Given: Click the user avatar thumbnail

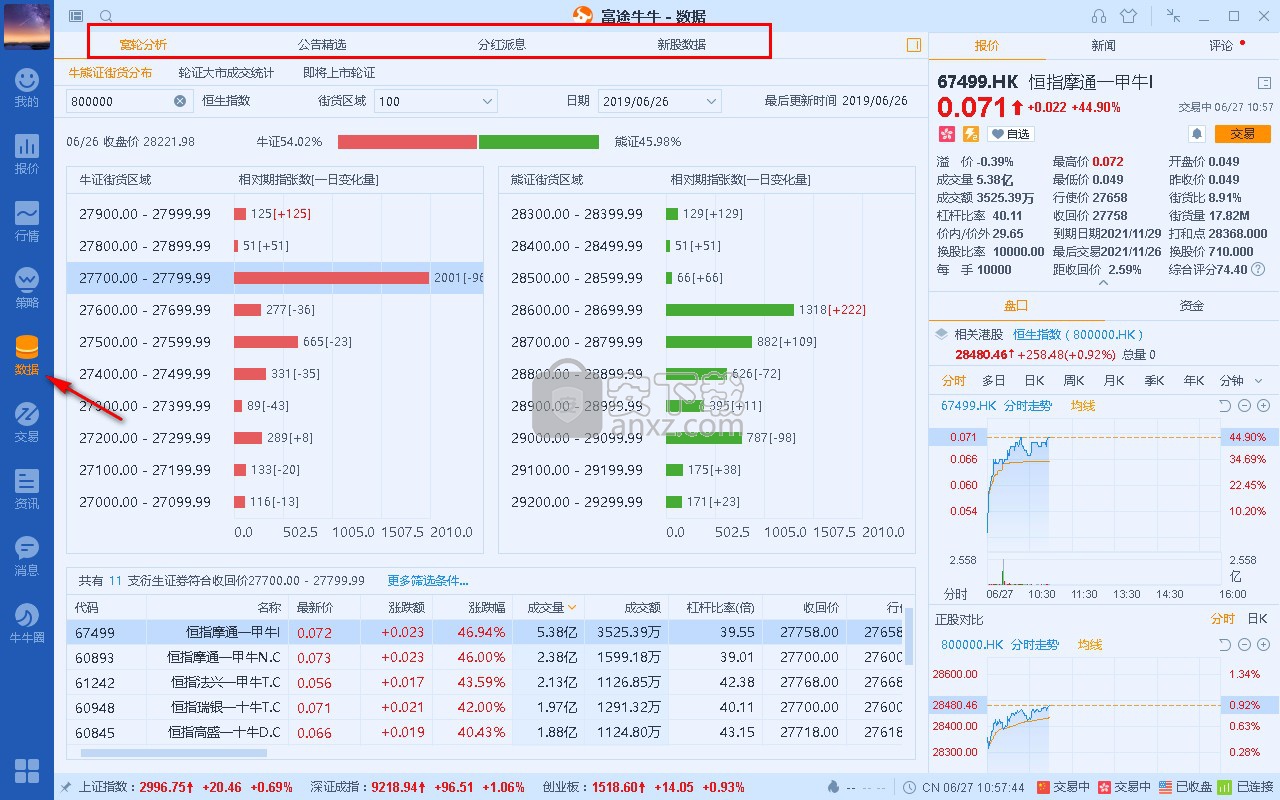Looking at the screenshot, I should coord(27,25).
